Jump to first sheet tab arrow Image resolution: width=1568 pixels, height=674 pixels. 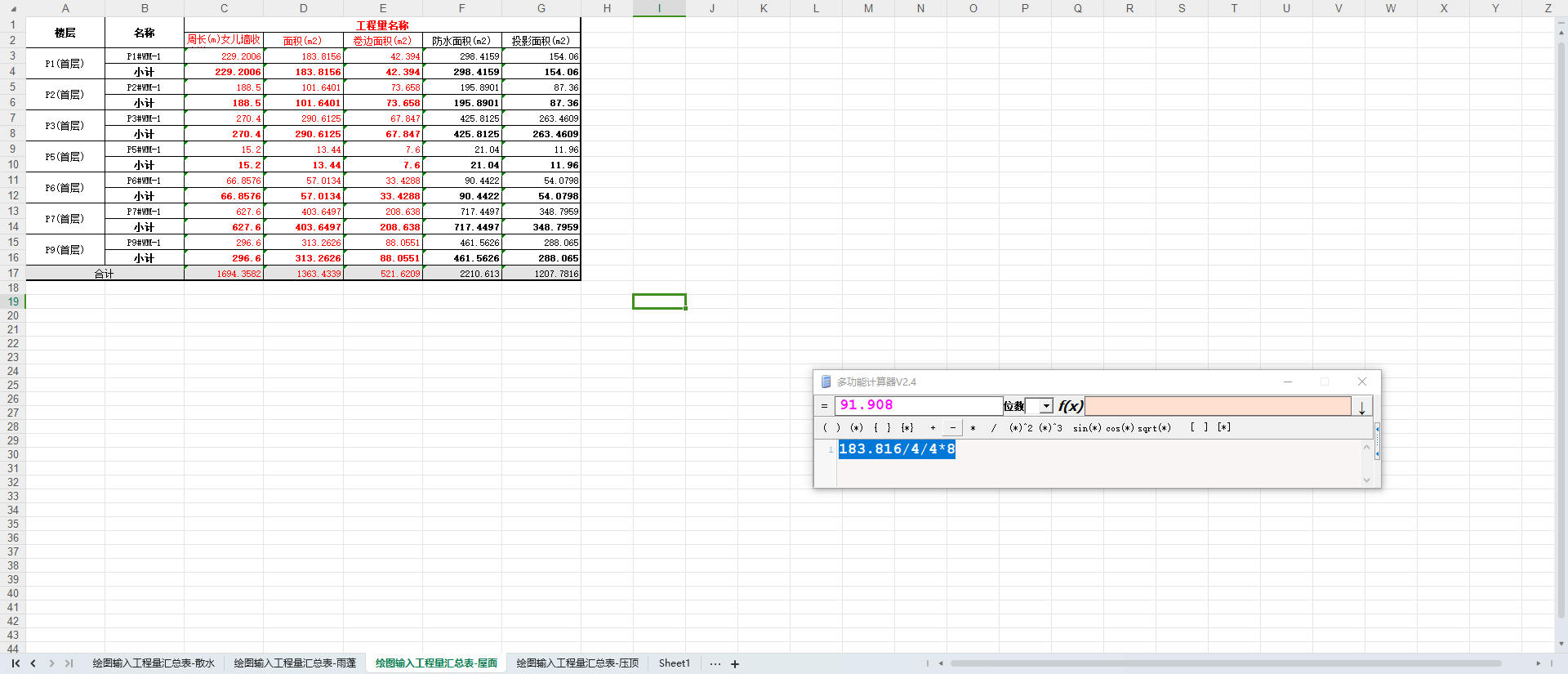pyautogui.click(x=16, y=663)
